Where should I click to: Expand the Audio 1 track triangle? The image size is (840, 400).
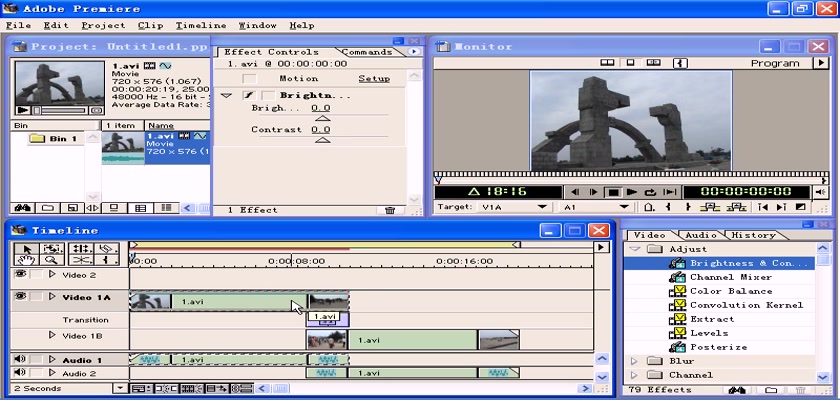(x=52, y=359)
